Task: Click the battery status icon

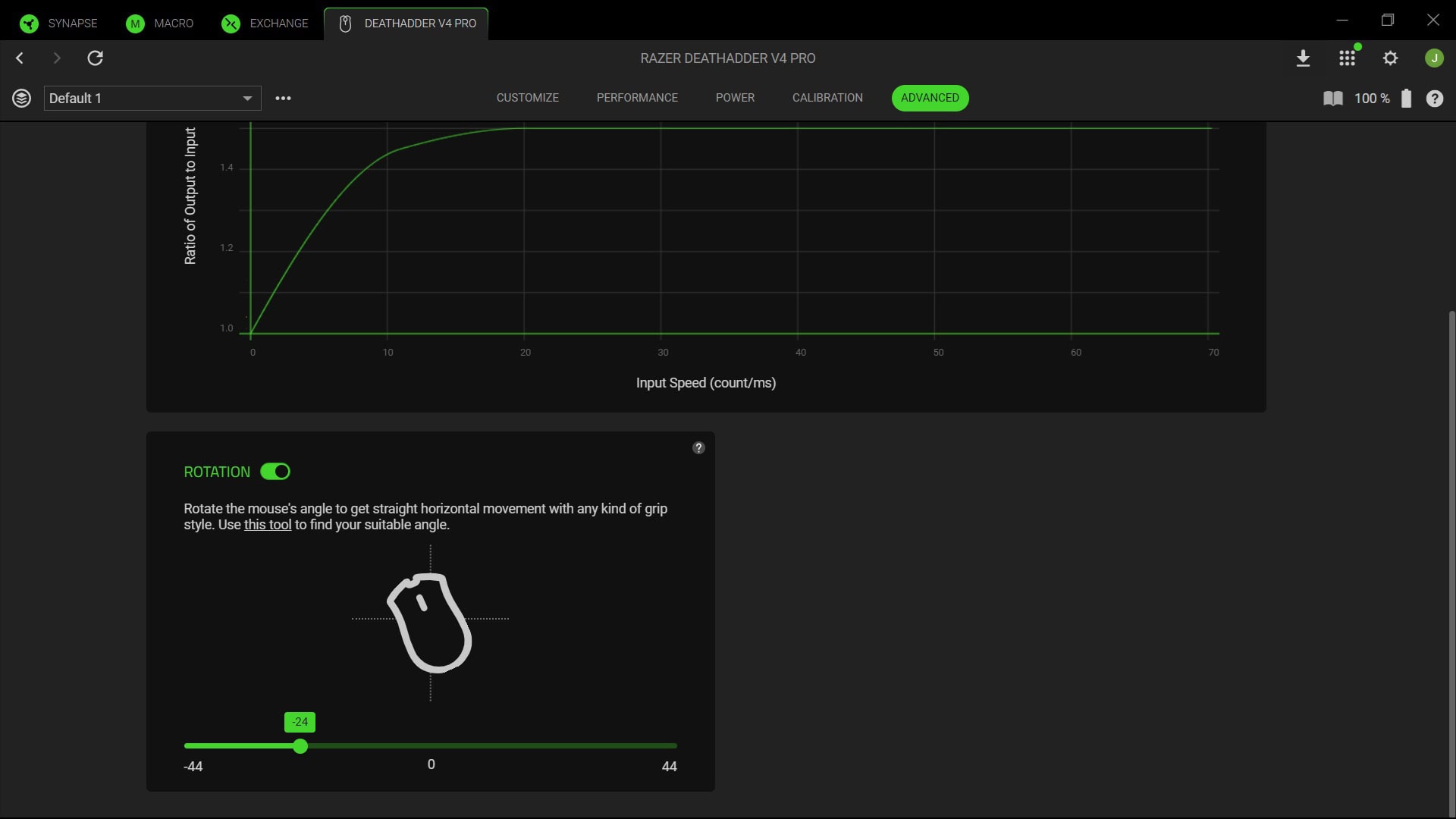Action: pos(1406,99)
